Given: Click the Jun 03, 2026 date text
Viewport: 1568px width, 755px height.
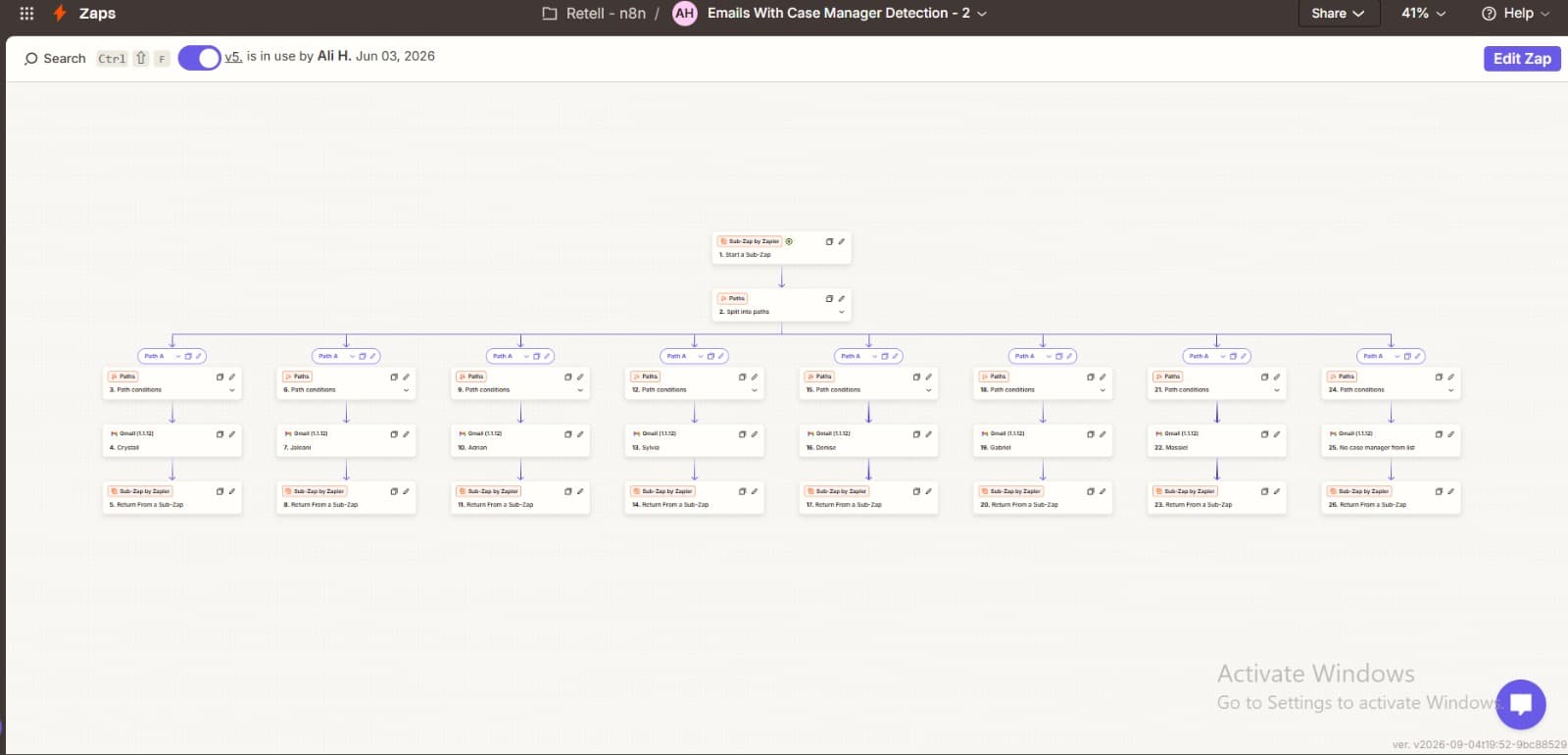Looking at the screenshot, I should click(395, 57).
